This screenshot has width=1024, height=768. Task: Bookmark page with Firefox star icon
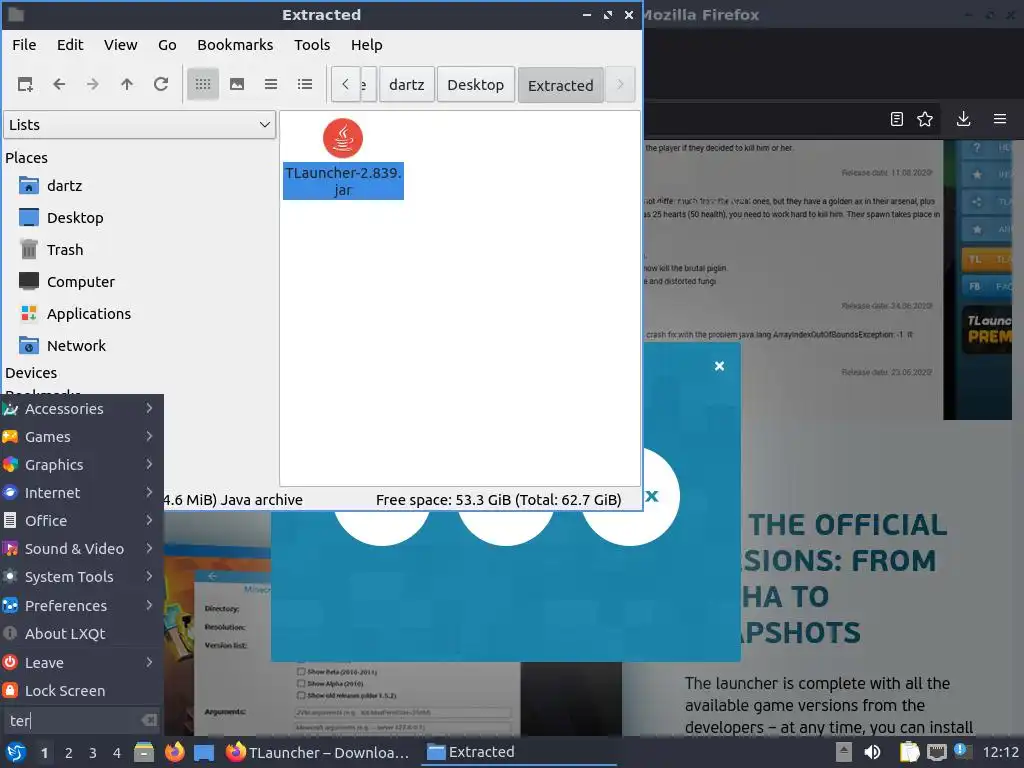pyautogui.click(x=925, y=119)
